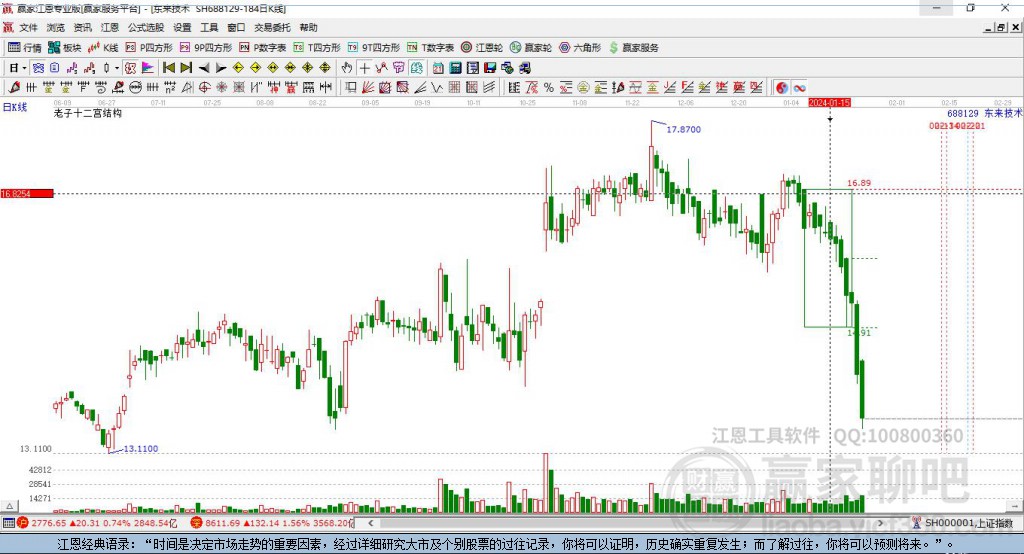Open the calendar icon showing 21
This screenshot has height=554, width=1024.
pos(438,68)
